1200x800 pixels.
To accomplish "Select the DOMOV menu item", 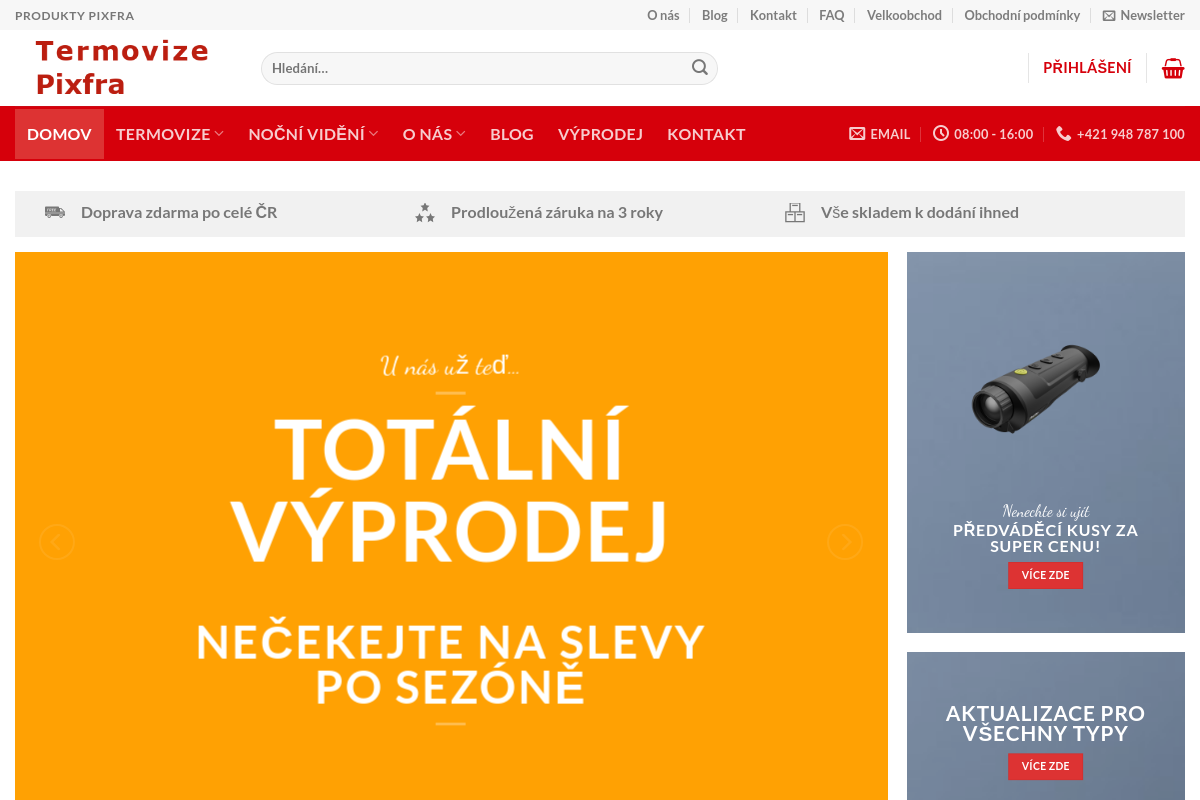I will (59, 133).
